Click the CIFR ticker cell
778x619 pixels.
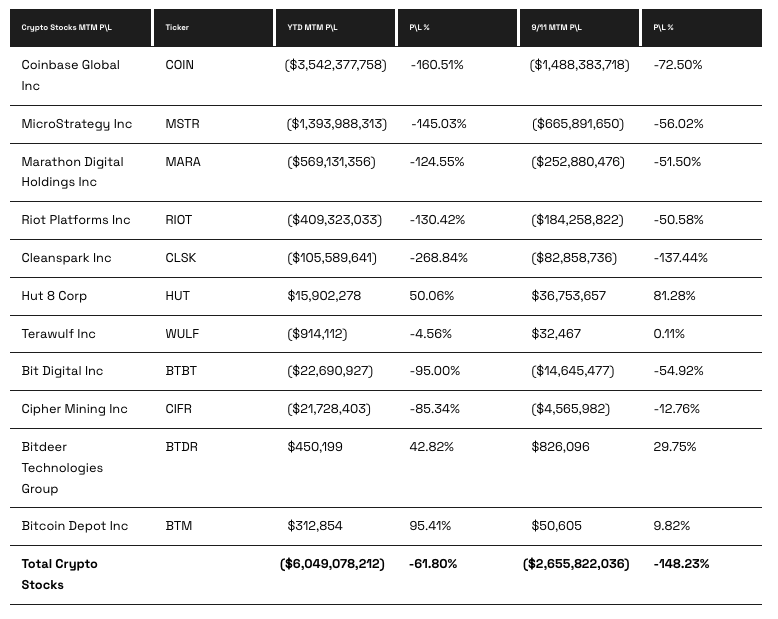point(179,409)
